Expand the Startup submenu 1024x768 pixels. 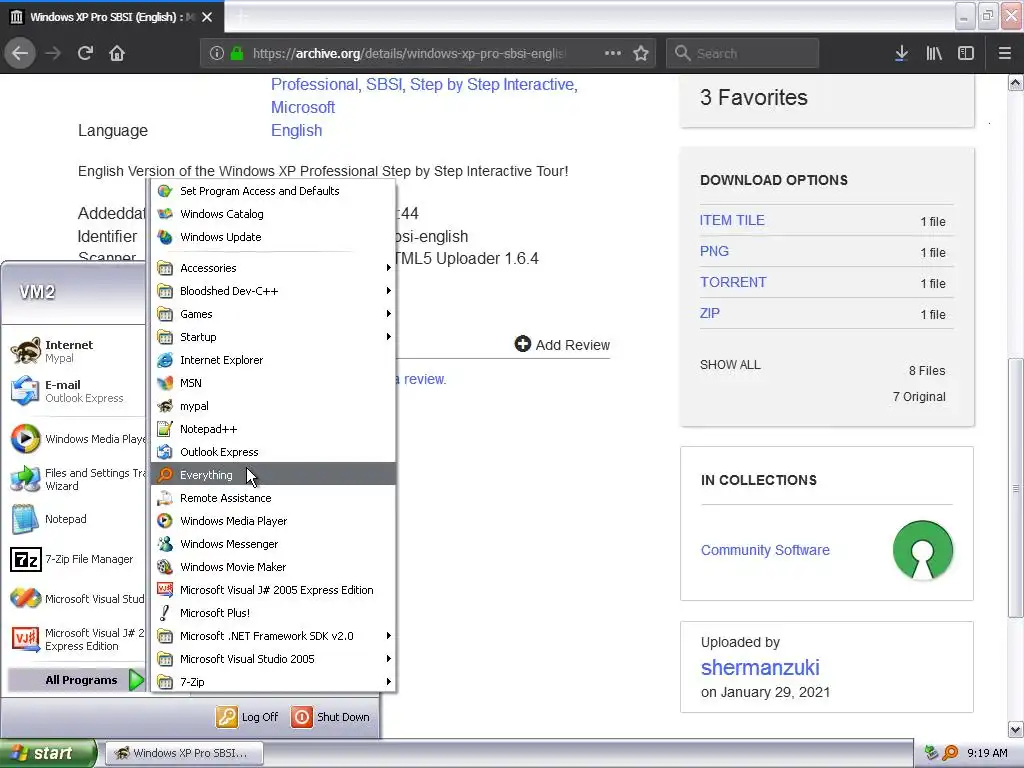coord(274,337)
